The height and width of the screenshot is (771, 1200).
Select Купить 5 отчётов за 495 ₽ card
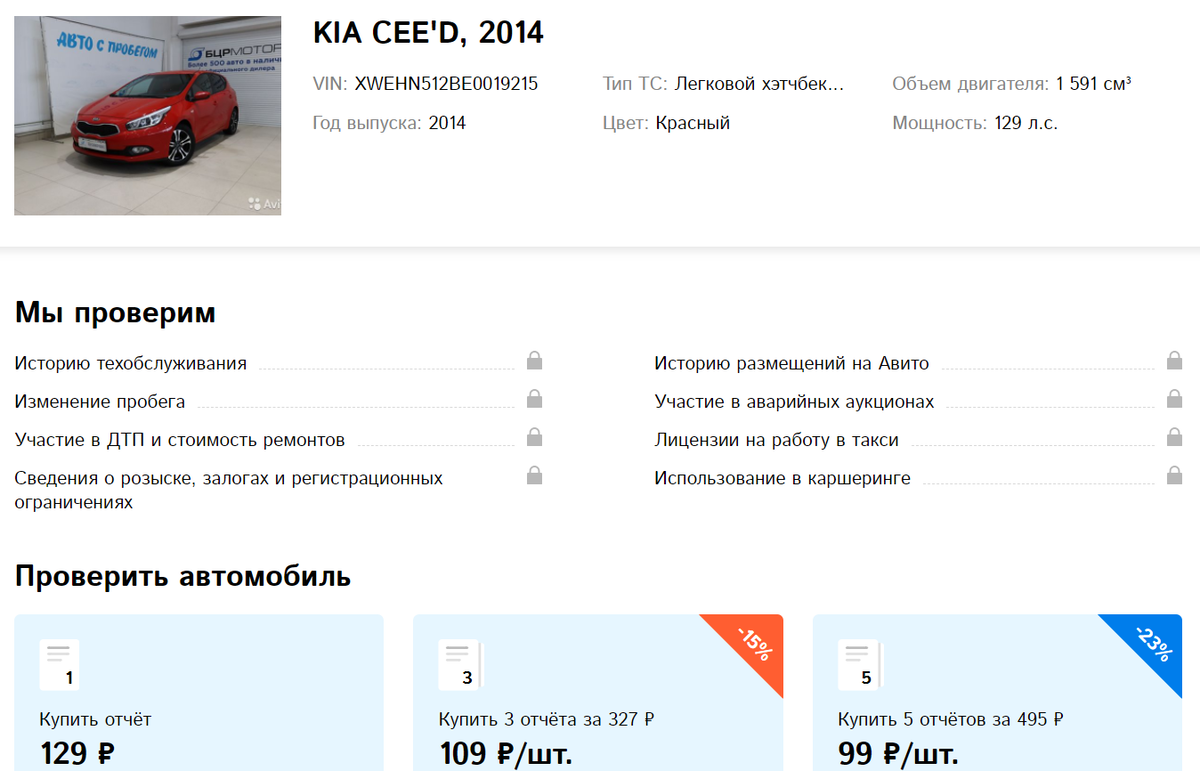point(998,692)
